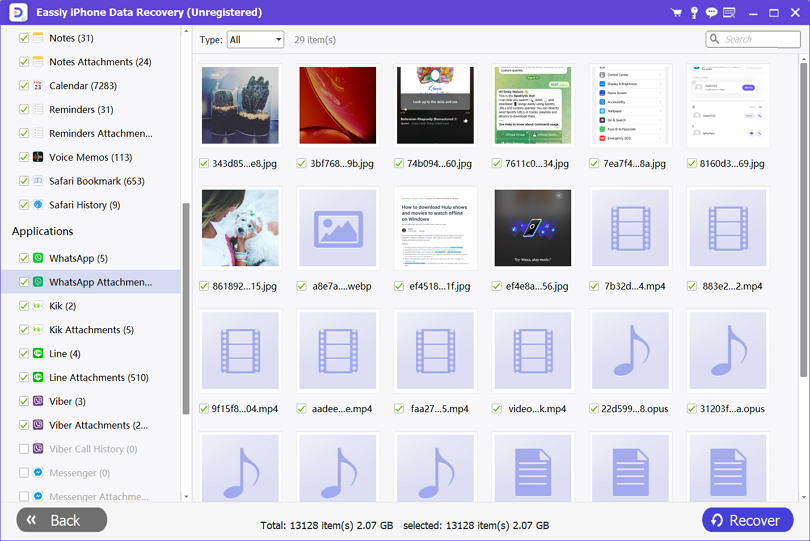Click file name 9f15f8...04.mp4
Screen dimensions: 810x541
point(244,409)
